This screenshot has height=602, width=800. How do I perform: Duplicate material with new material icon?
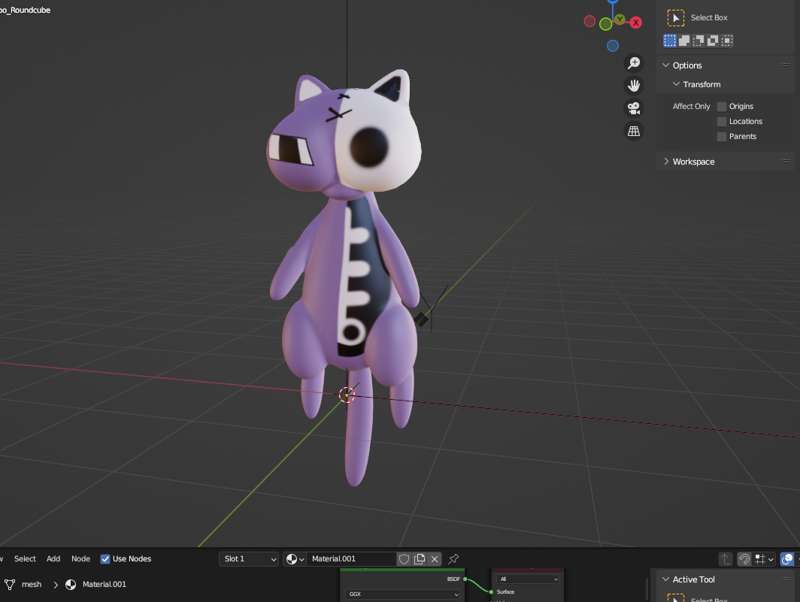[x=419, y=559]
